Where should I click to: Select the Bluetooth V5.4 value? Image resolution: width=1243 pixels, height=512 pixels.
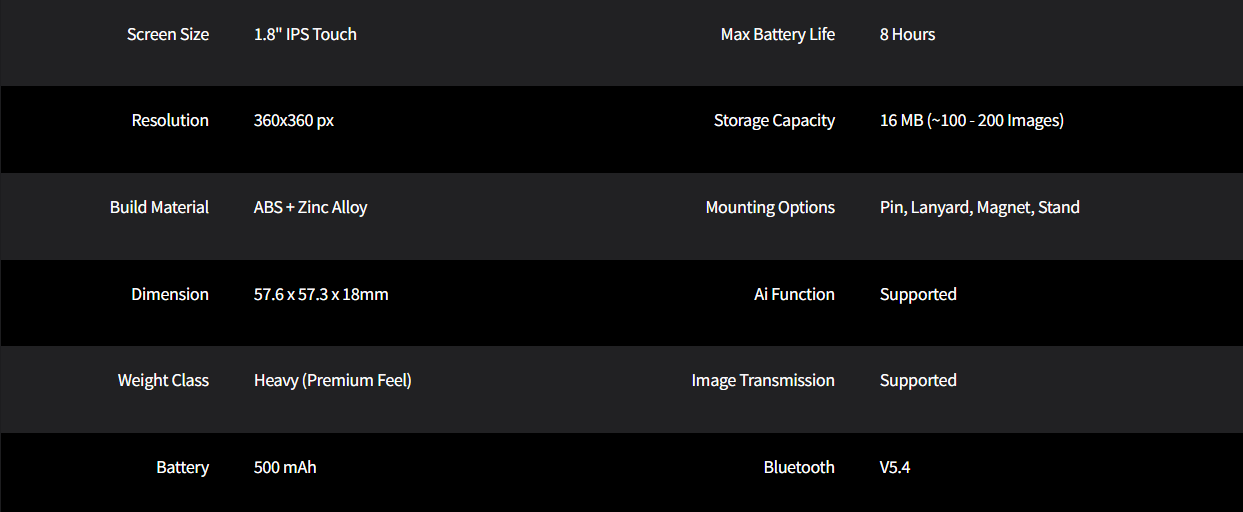[894, 467]
